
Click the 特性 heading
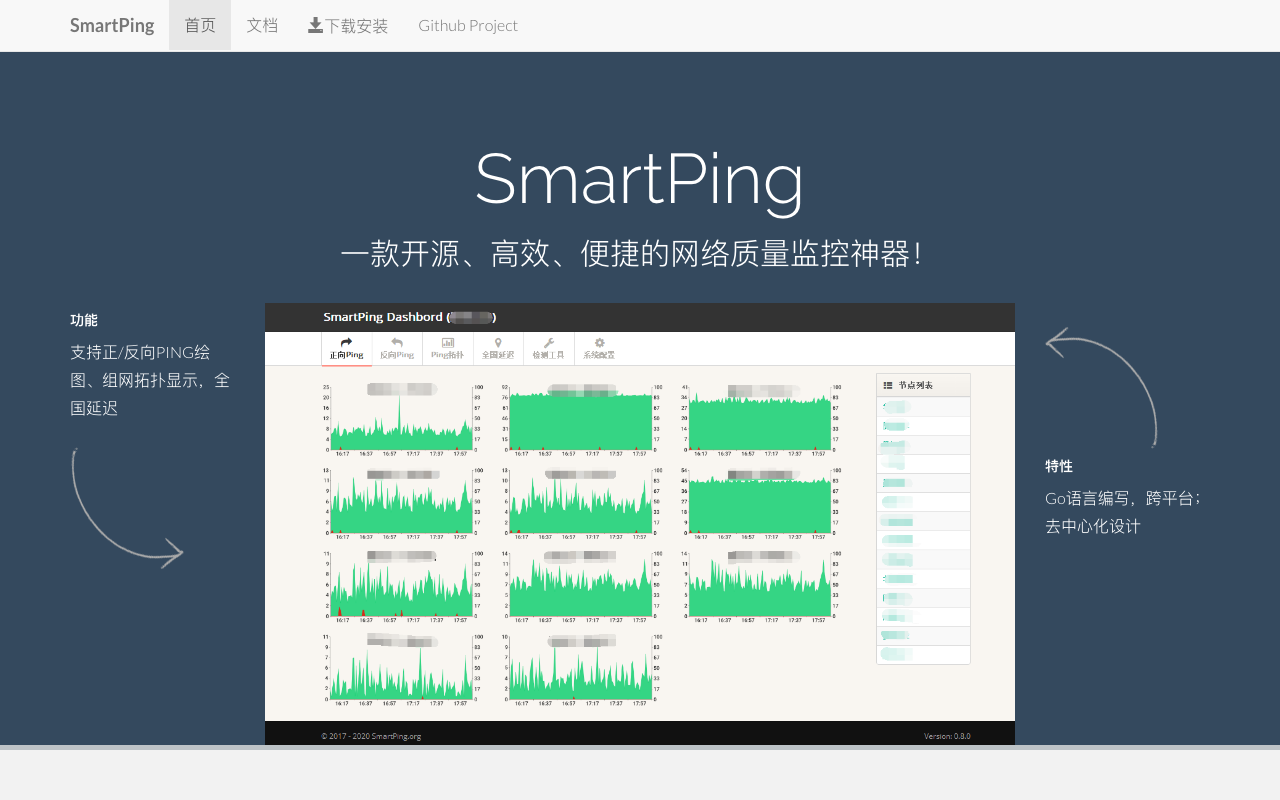1059,466
